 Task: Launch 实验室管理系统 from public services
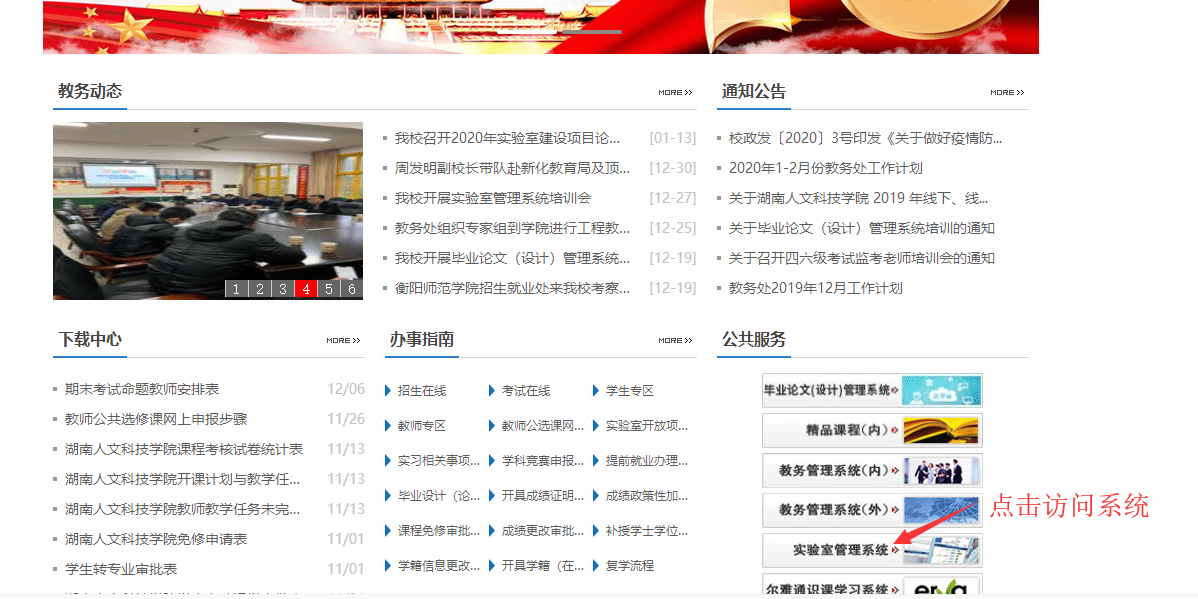click(x=871, y=550)
